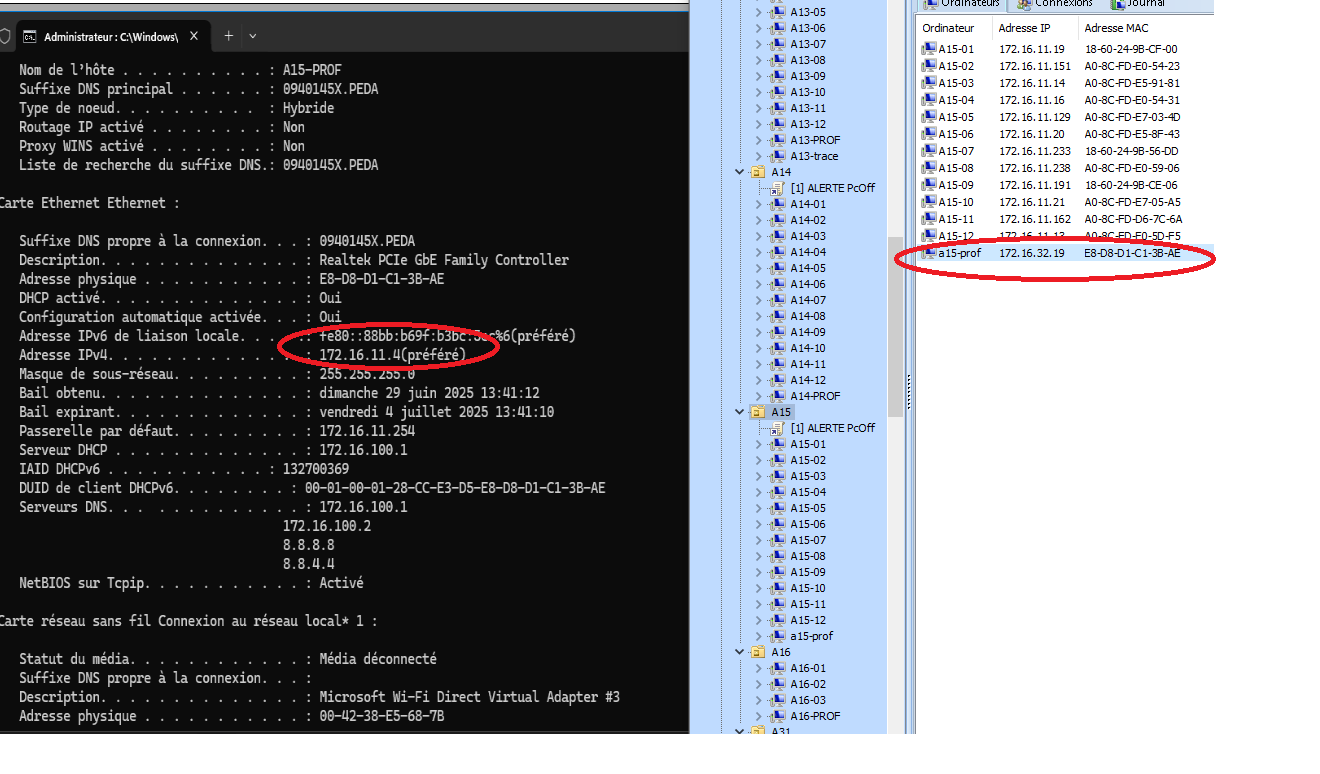This screenshot has width=1320, height=774.
Task: Click the computer icon of A14-12 in tree
Action: coord(777,380)
